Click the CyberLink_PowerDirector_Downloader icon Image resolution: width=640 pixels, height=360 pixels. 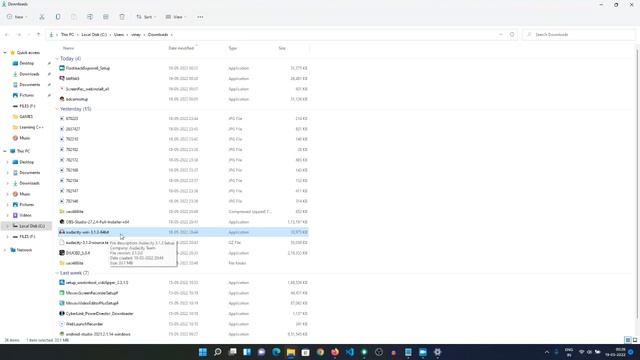tap(62, 313)
